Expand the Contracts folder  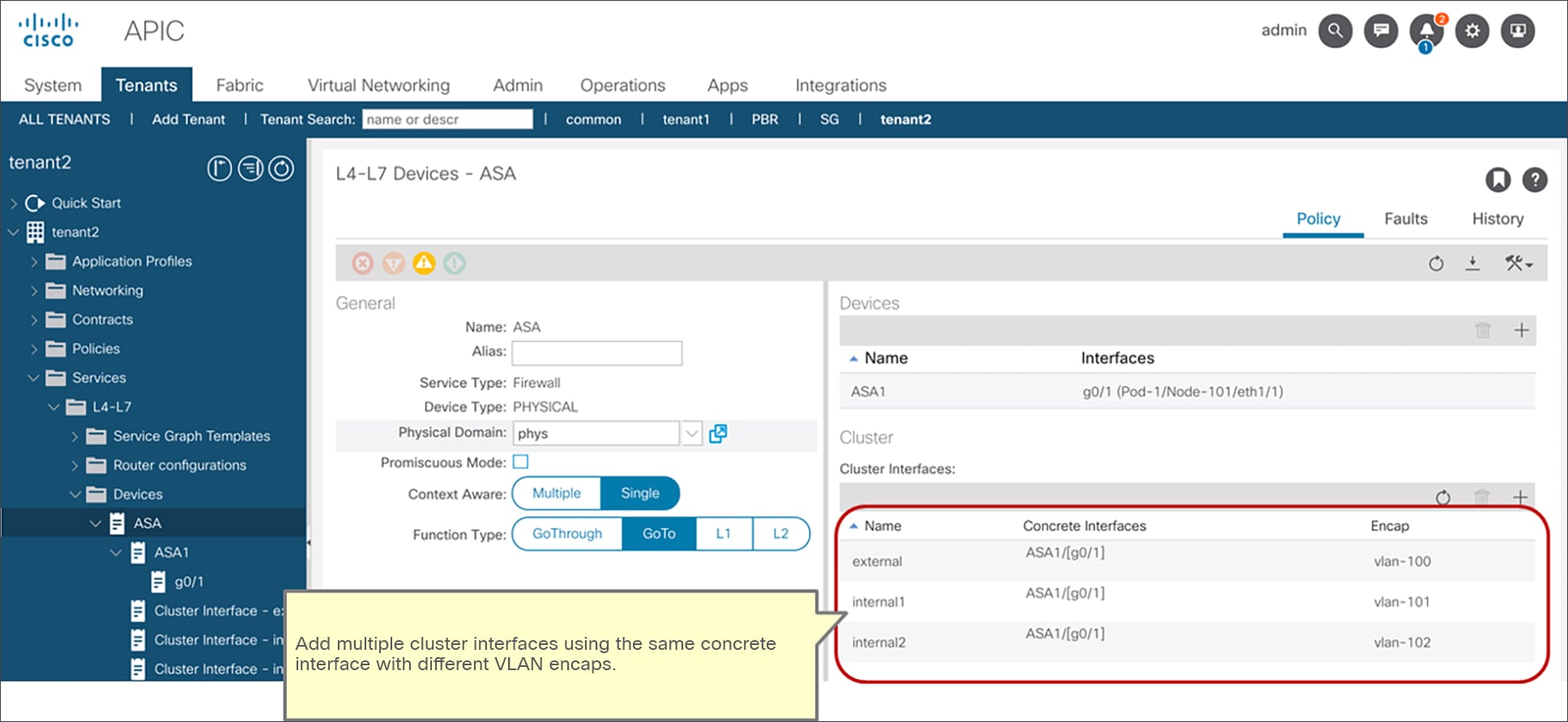click(33, 320)
